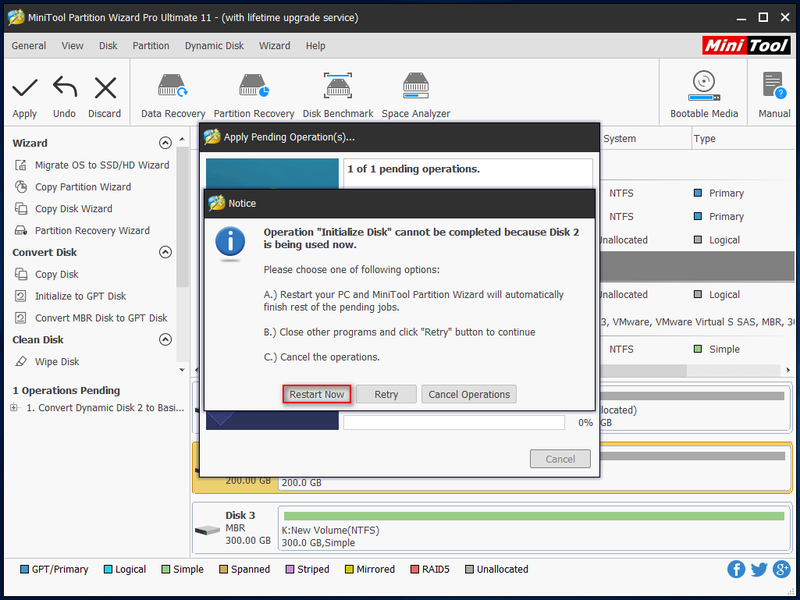Select Disk 3 in the disk map

point(234,529)
